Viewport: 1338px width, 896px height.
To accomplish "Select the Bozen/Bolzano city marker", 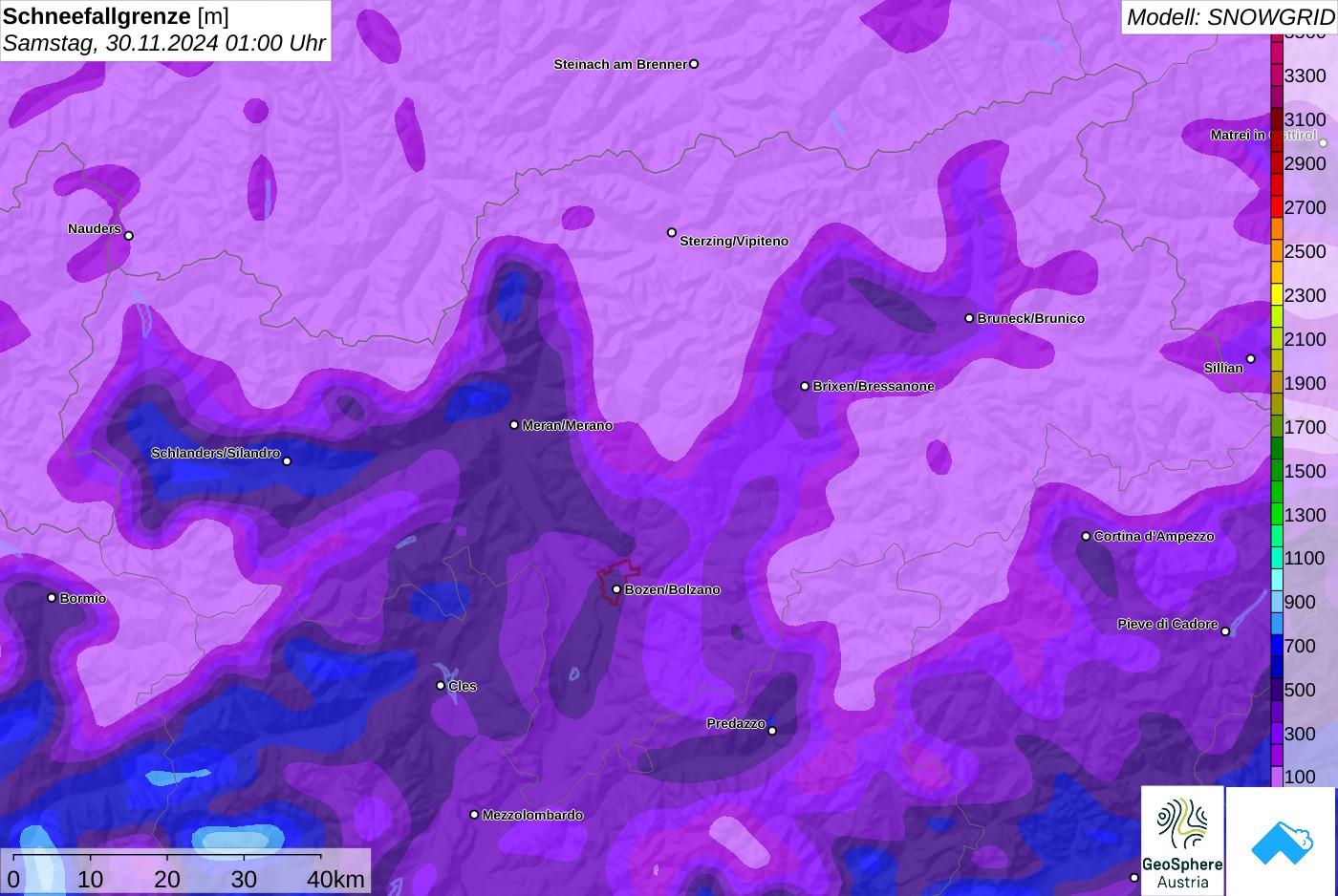I will coord(617,589).
